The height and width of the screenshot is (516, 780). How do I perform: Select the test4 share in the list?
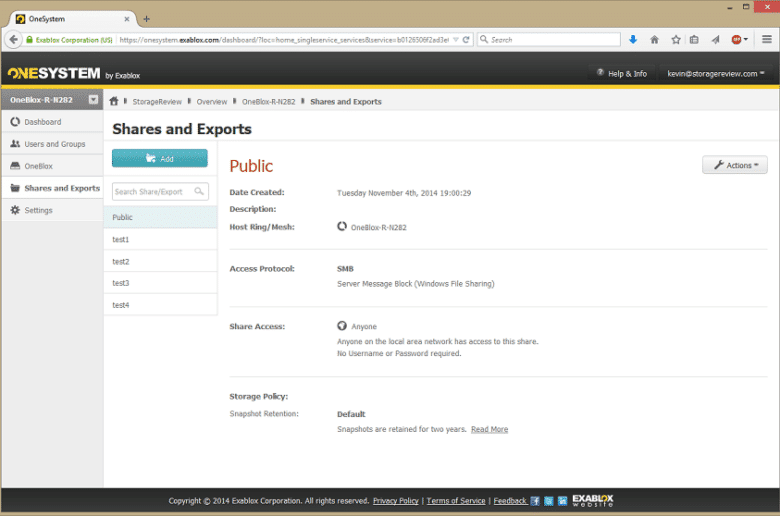coord(161,305)
